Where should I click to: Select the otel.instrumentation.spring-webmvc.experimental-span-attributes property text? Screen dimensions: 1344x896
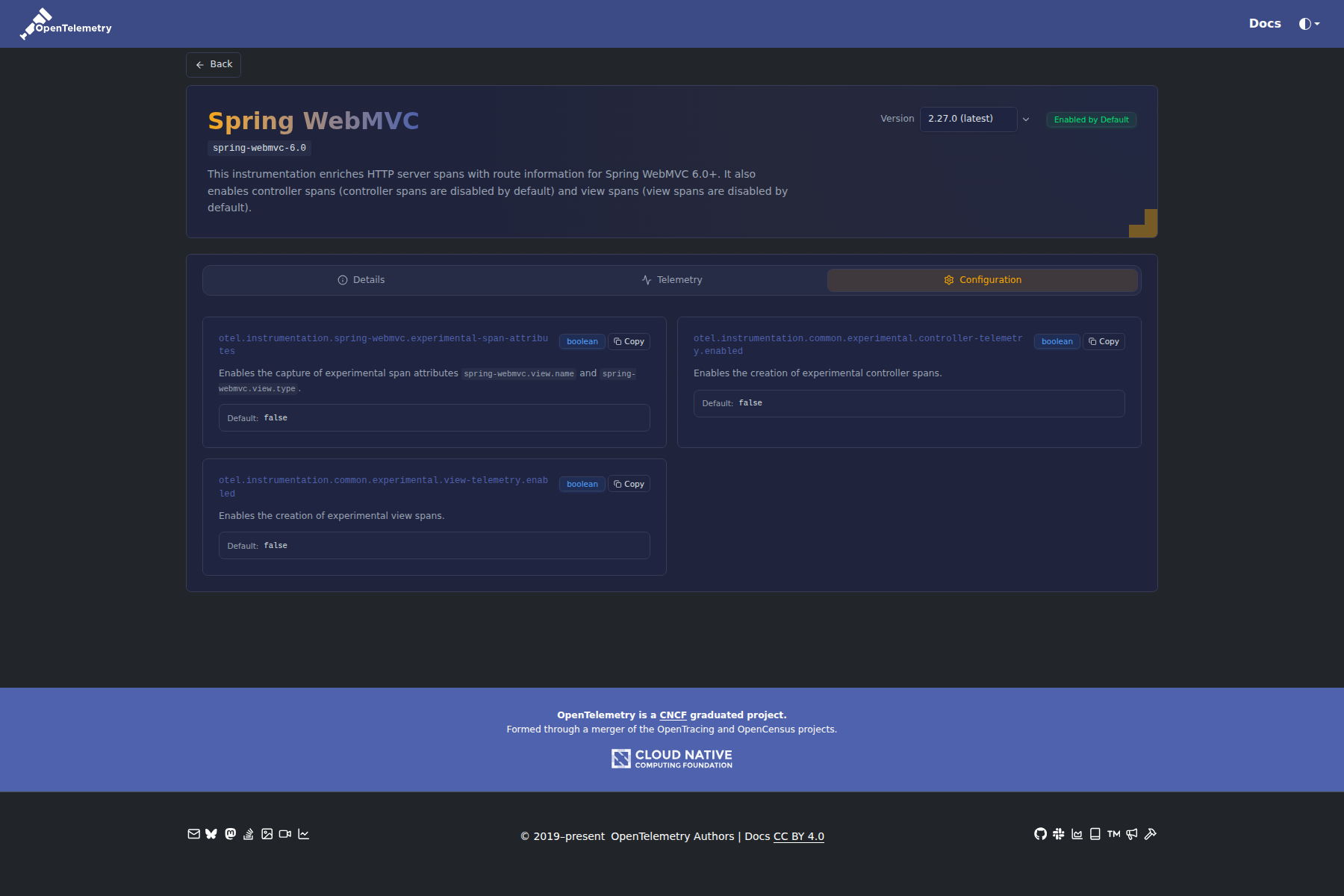coord(383,345)
